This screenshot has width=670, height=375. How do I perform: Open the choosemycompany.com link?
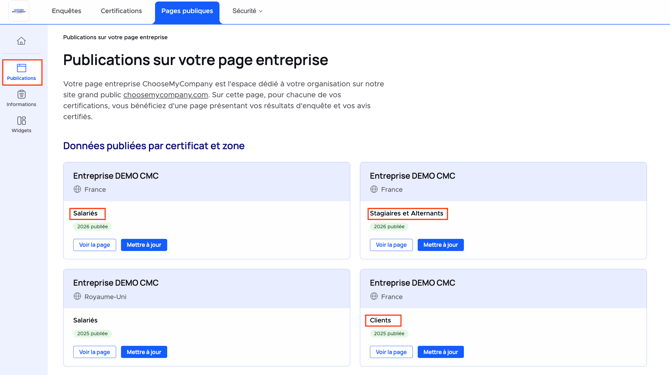pyautogui.click(x=165, y=95)
